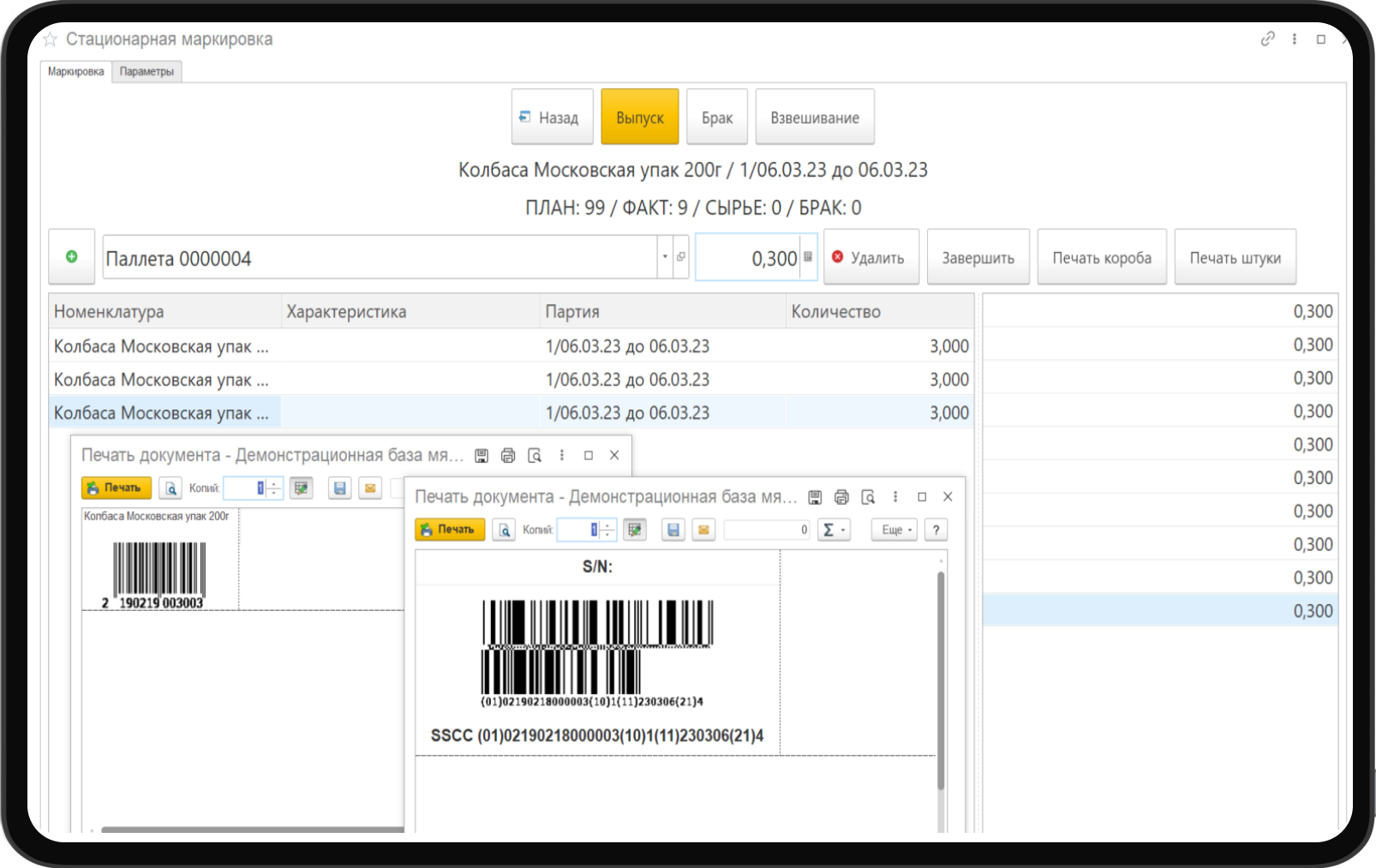Click the SSCC barcode label in preview
The height and width of the screenshot is (868, 1376).
pyautogui.click(x=597, y=736)
